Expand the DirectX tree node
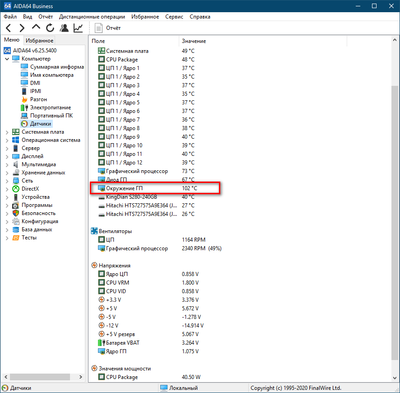The image size is (400, 393). (7, 189)
